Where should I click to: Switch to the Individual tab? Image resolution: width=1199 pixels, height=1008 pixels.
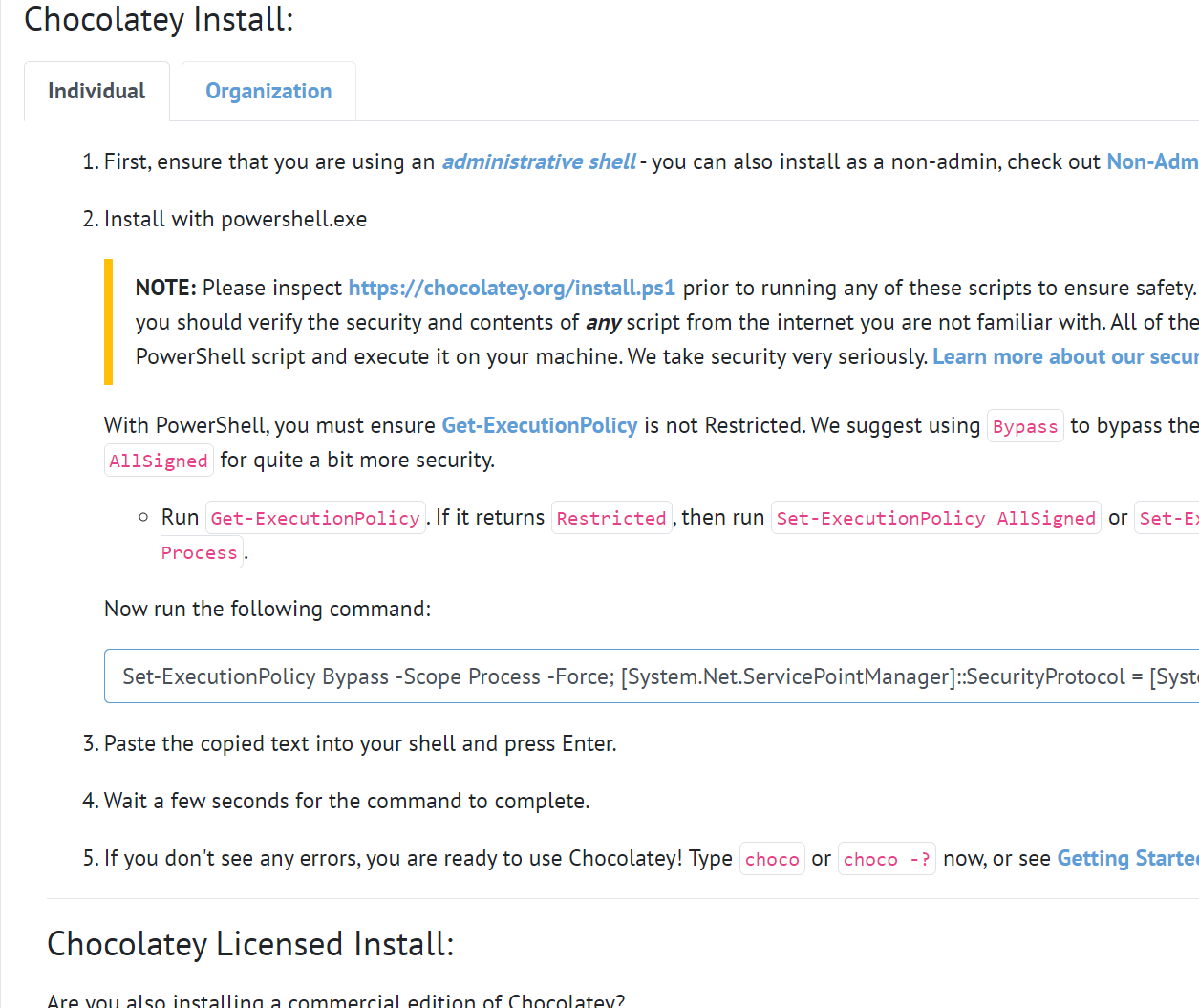96,92
